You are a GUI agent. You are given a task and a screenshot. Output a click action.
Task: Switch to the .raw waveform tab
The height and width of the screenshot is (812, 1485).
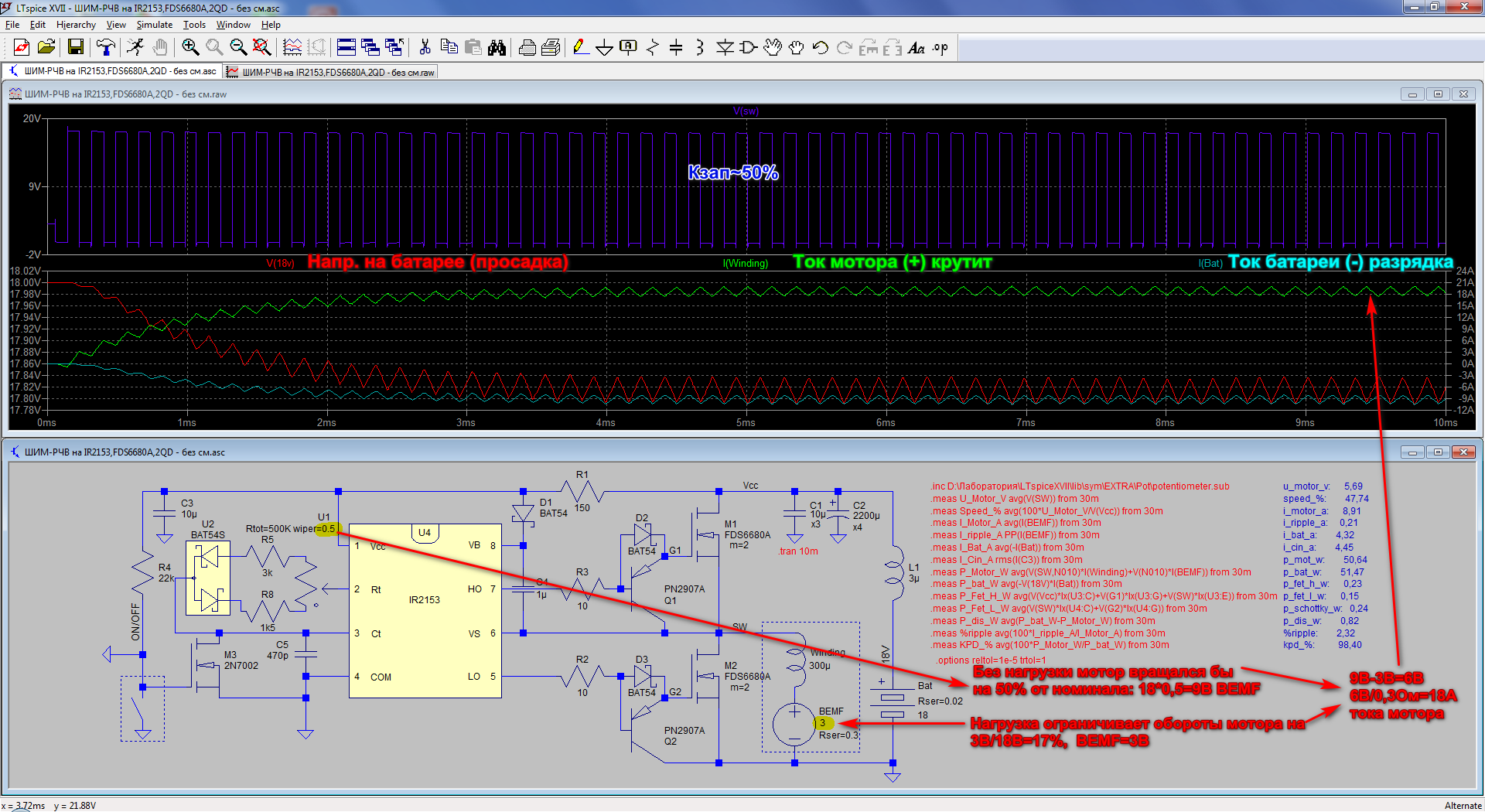[x=331, y=72]
